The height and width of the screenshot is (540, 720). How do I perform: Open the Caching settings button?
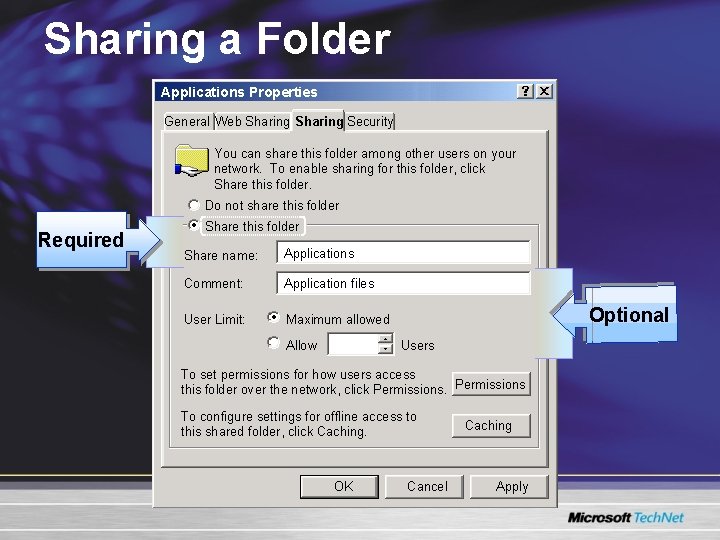[490, 425]
